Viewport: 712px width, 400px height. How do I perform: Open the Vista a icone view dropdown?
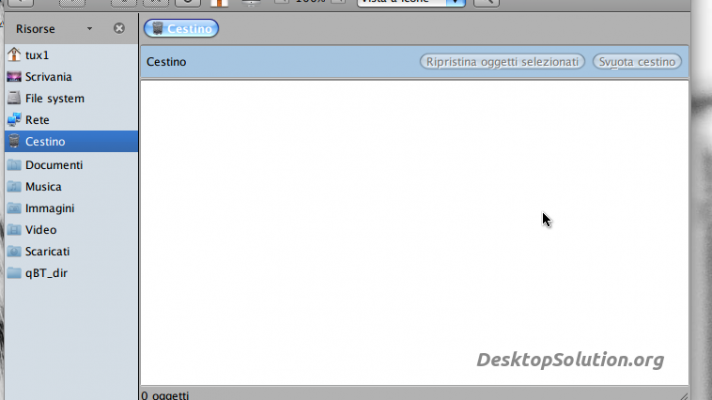[411, 2]
